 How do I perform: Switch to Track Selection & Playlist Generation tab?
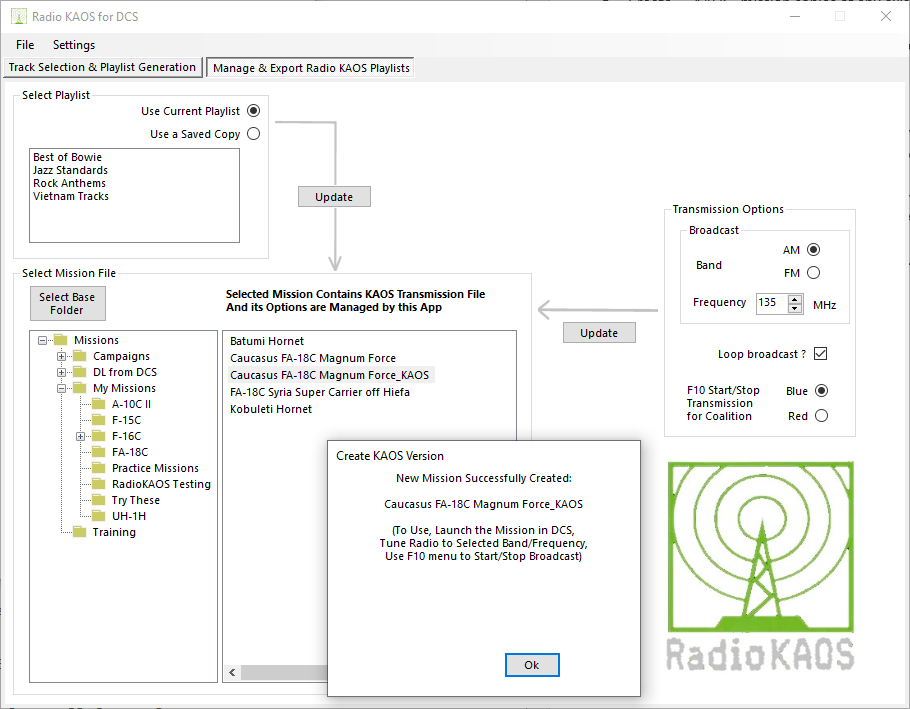(102, 67)
